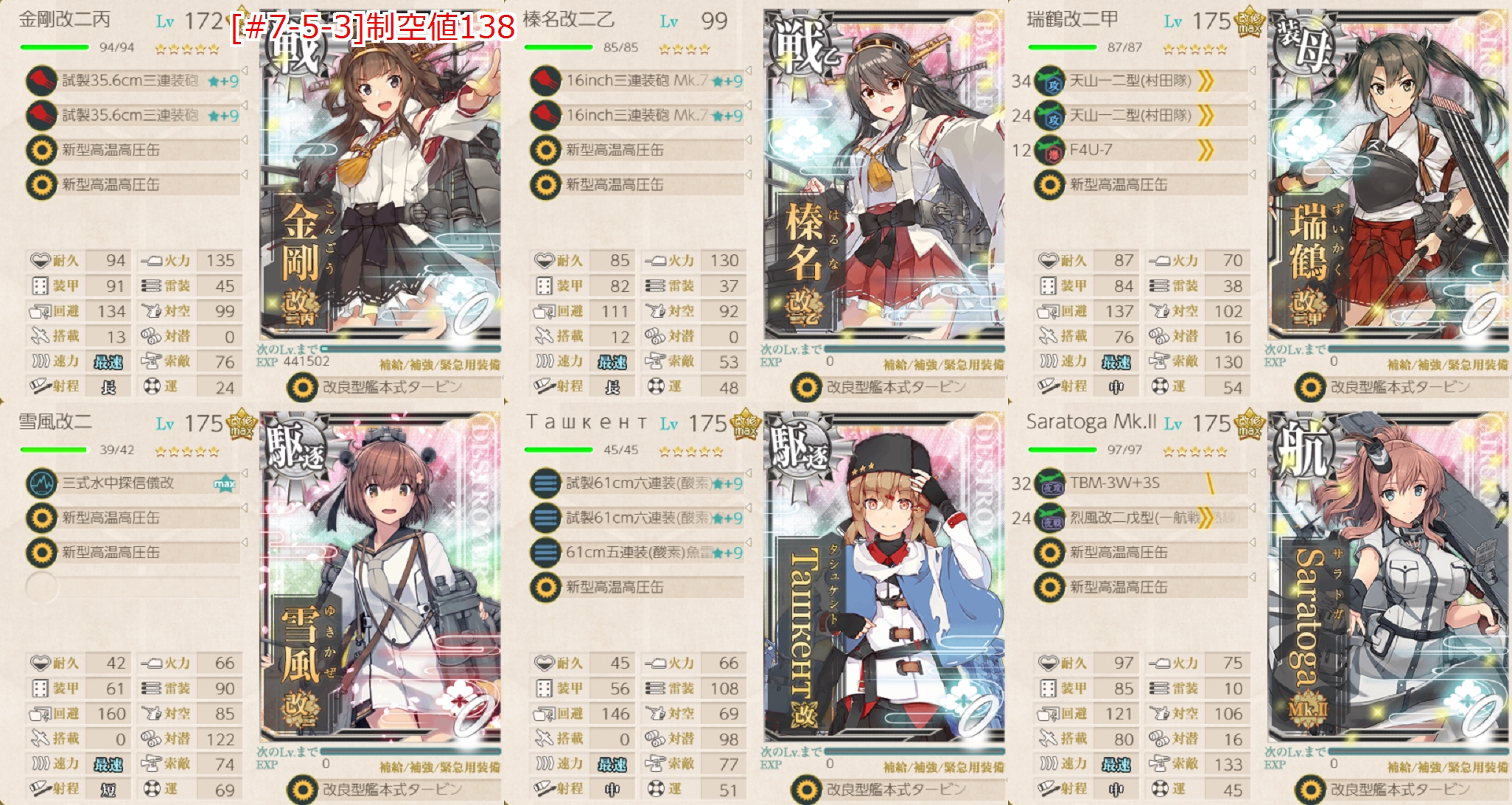1512x805 pixels.
Task: Expand the arrow beside Kongou's first gun slot
Action: pyautogui.click(x=244, y=71)
